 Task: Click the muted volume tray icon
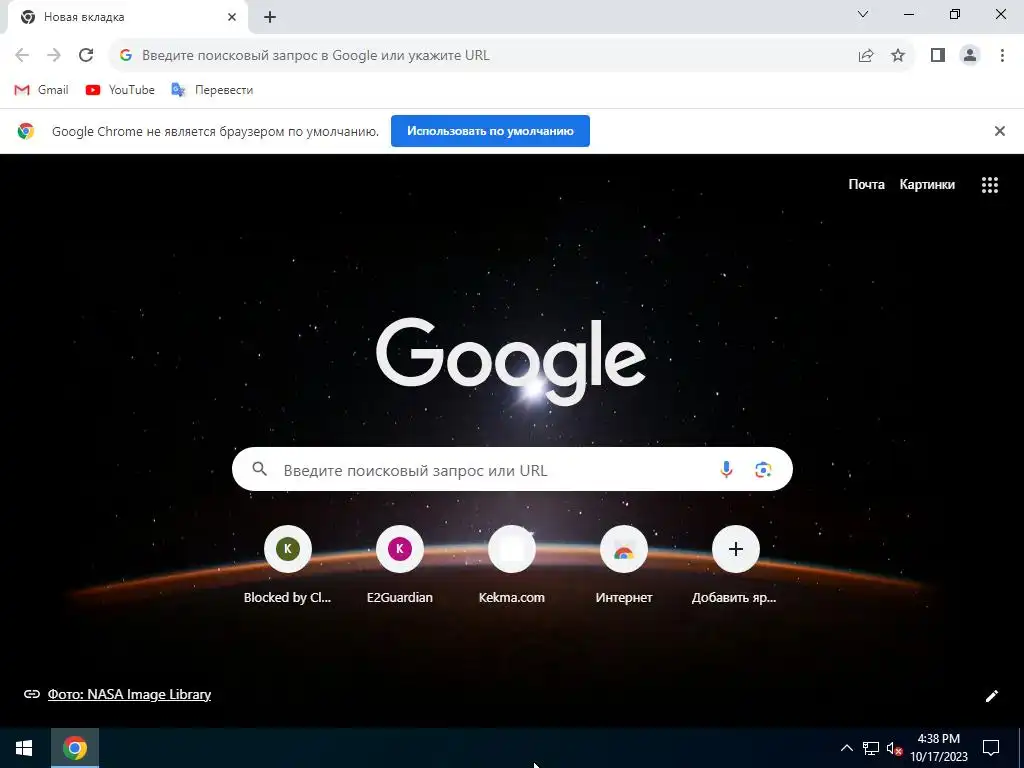(x=894, y=748)
